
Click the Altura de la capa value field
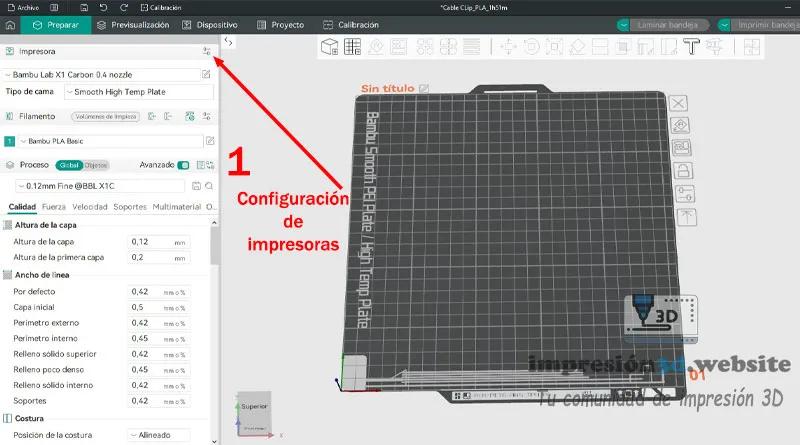click(x=159, y=242)
